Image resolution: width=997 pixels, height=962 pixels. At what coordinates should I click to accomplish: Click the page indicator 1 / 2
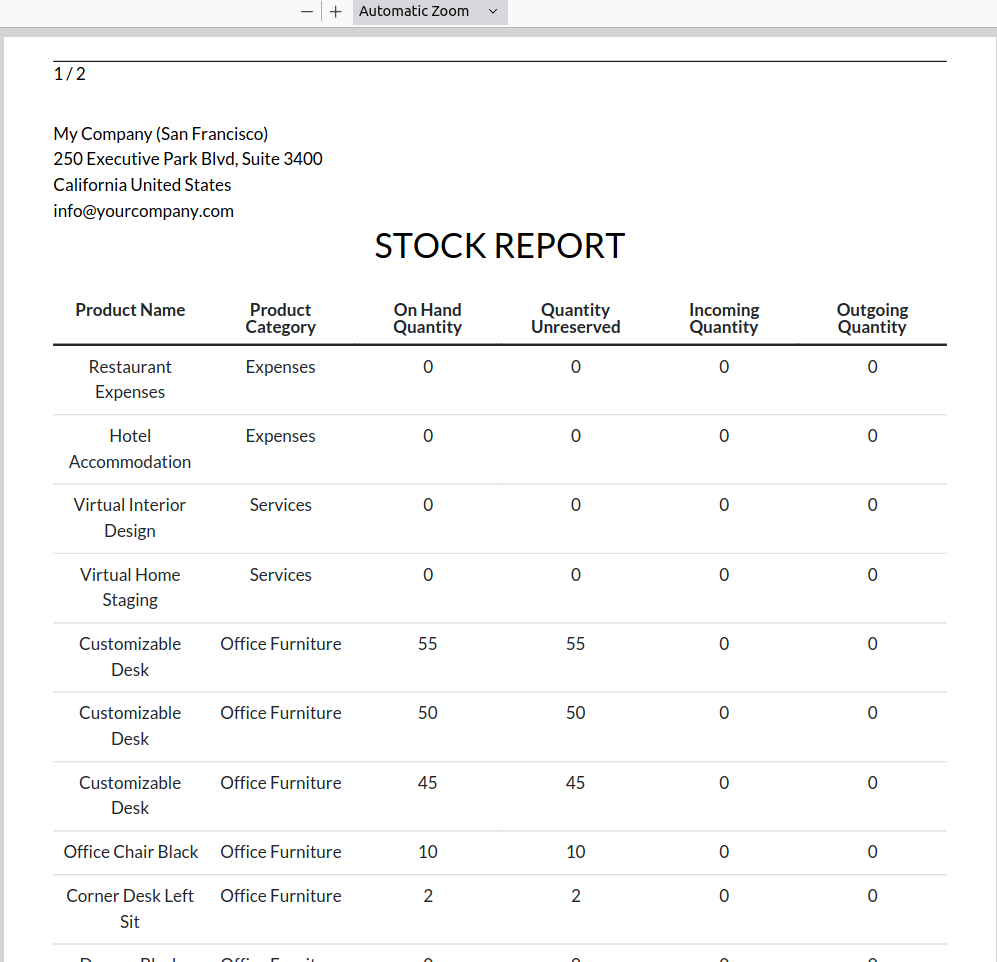[x=70, y=74]
